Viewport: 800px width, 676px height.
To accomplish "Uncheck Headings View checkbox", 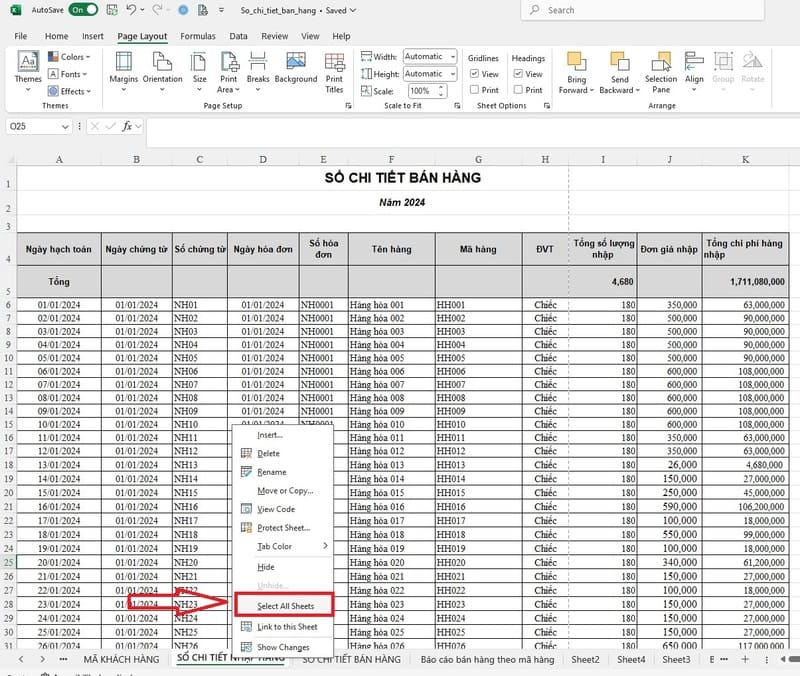I will click(518, 74).
